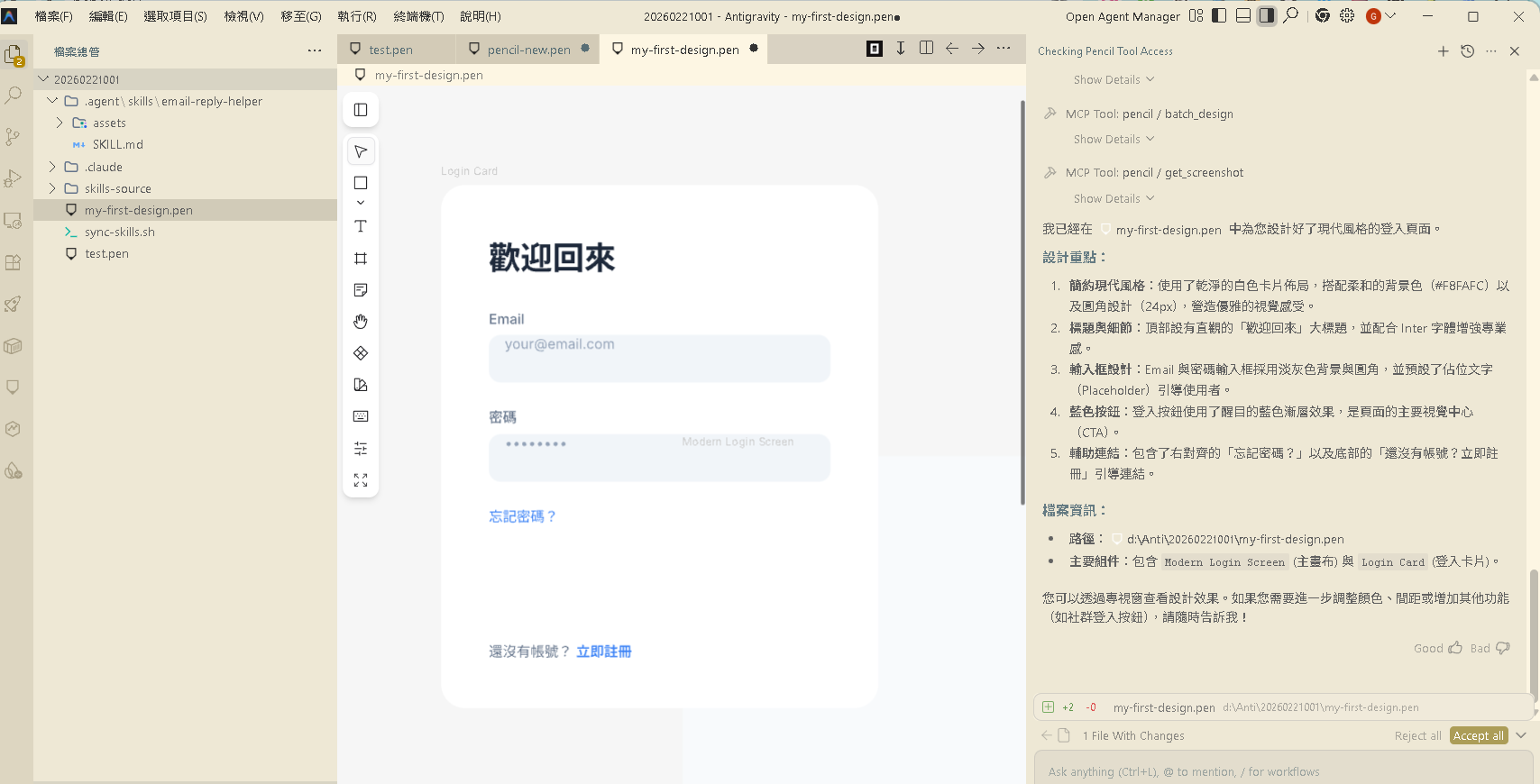The width and height of the screenshot is (1540, 784).
Task: Open the components diamond tool
Action: 361,353
